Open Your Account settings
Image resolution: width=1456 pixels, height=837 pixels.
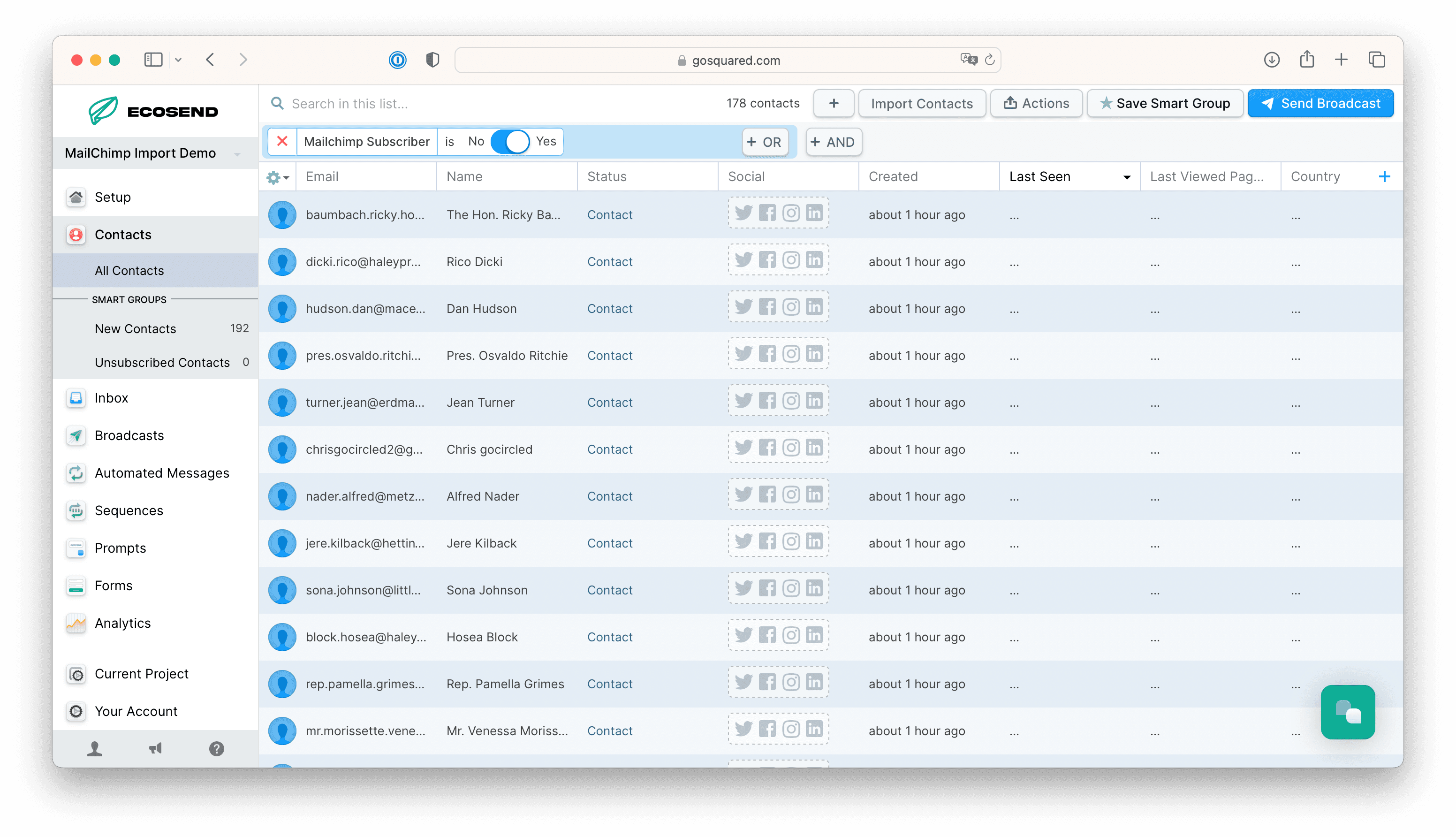click(155, 712)
